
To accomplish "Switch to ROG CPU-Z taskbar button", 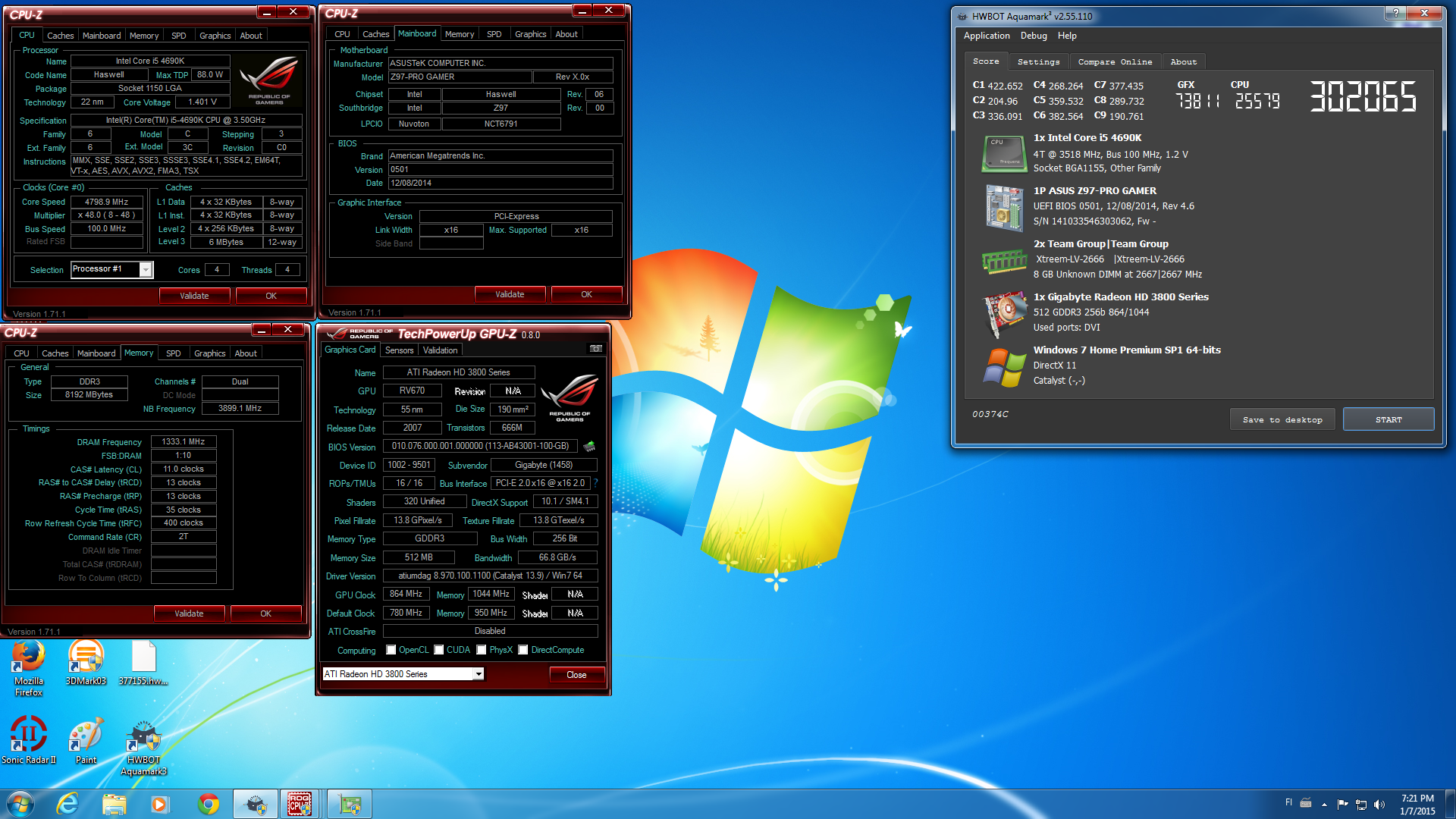I will 300,804.
